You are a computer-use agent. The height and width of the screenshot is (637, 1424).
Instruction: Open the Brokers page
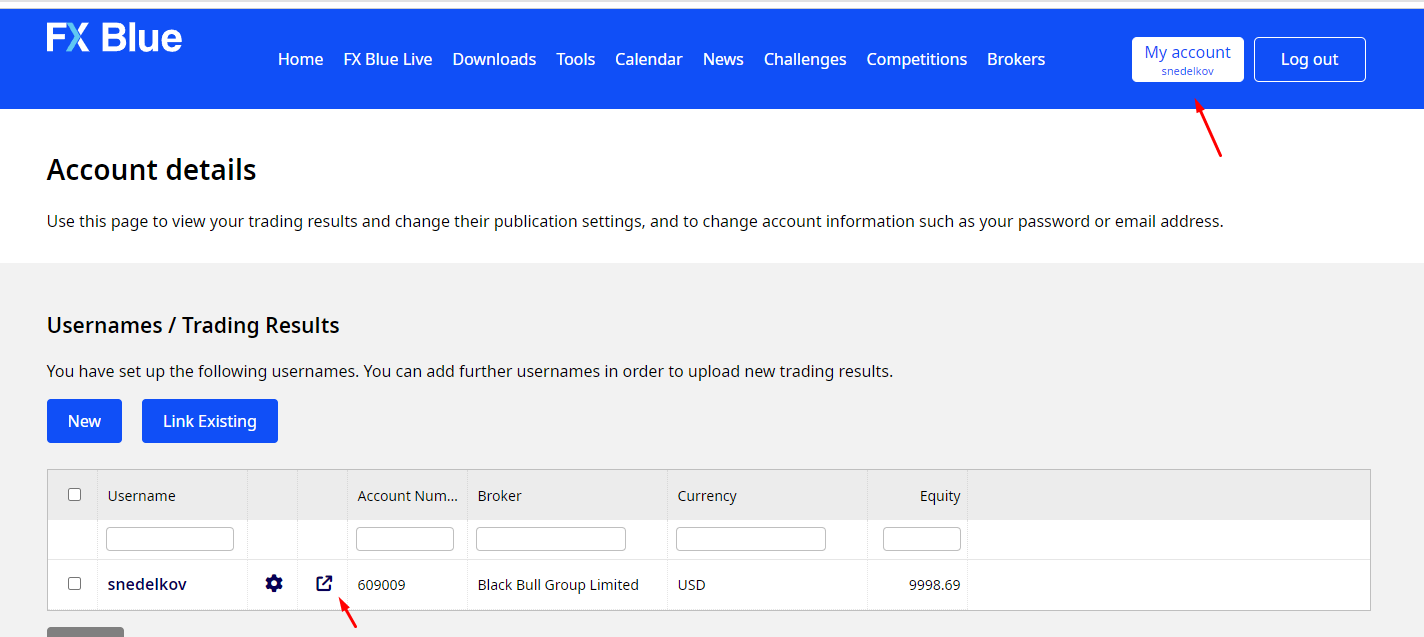pyautogui.click(x=1016, y=59)
